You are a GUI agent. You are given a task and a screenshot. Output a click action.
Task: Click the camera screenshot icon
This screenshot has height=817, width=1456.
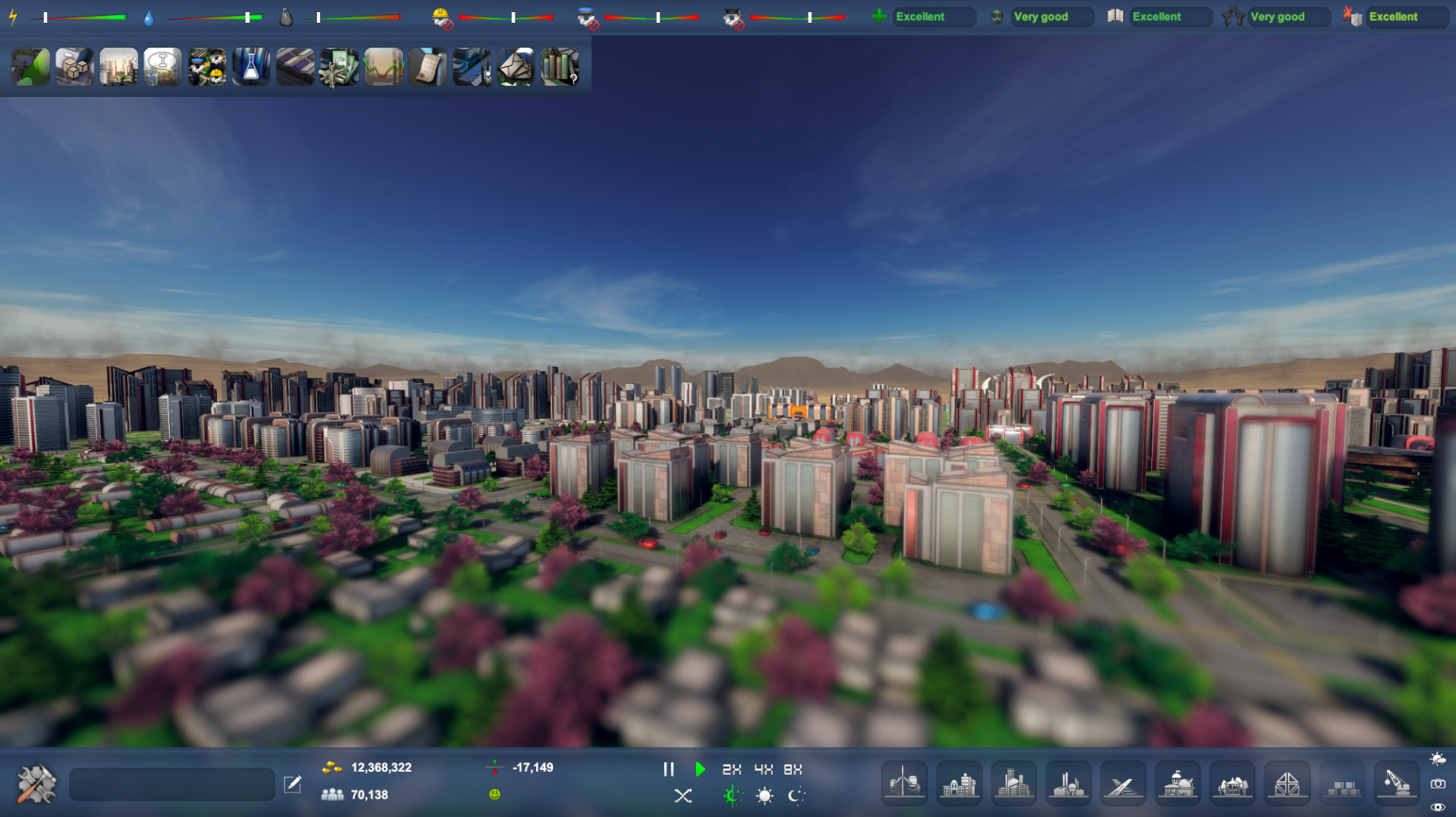[x=1438, y=784]
